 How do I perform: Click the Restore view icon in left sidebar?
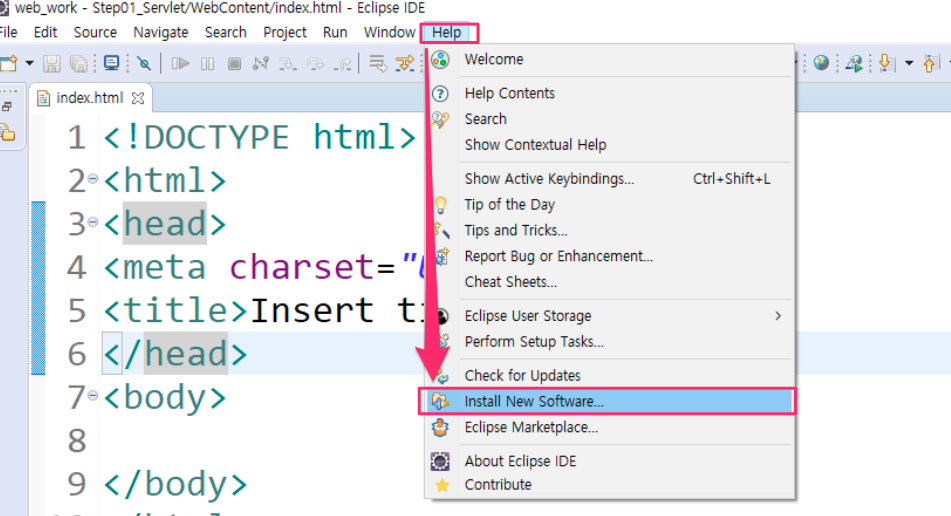7,107
